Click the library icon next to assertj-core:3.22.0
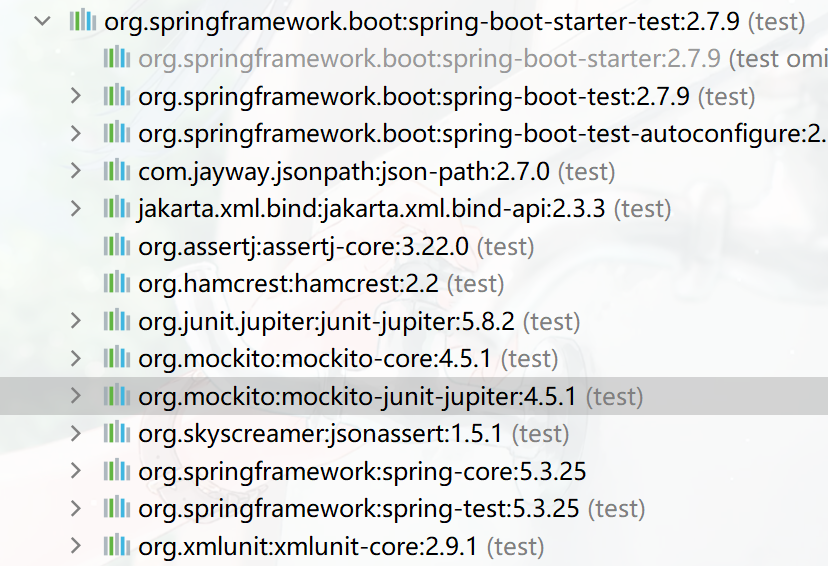 (x=117, y=246)
